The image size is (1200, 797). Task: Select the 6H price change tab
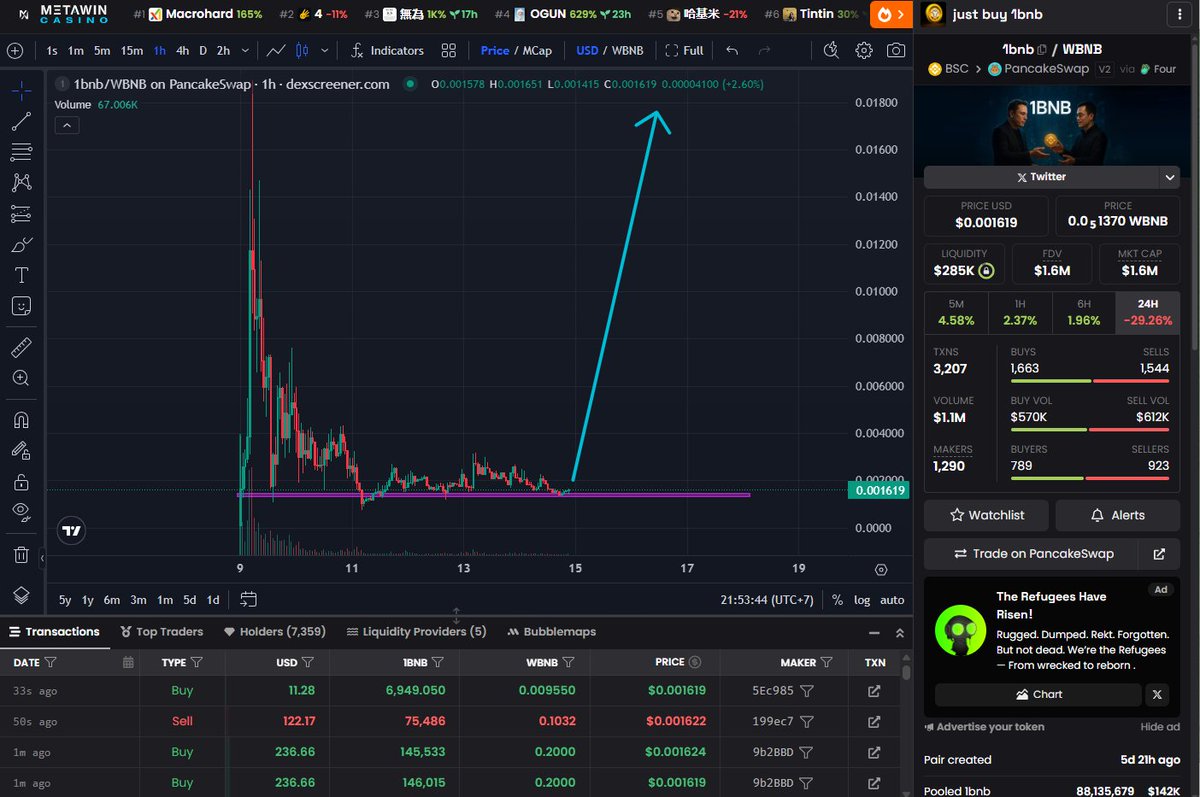point(1082,312)
